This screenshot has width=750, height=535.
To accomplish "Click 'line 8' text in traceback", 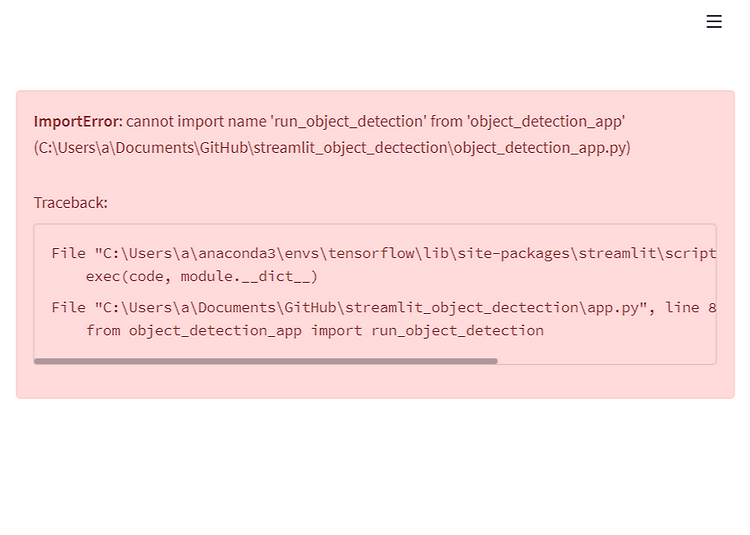I will (x=691, y=307).
